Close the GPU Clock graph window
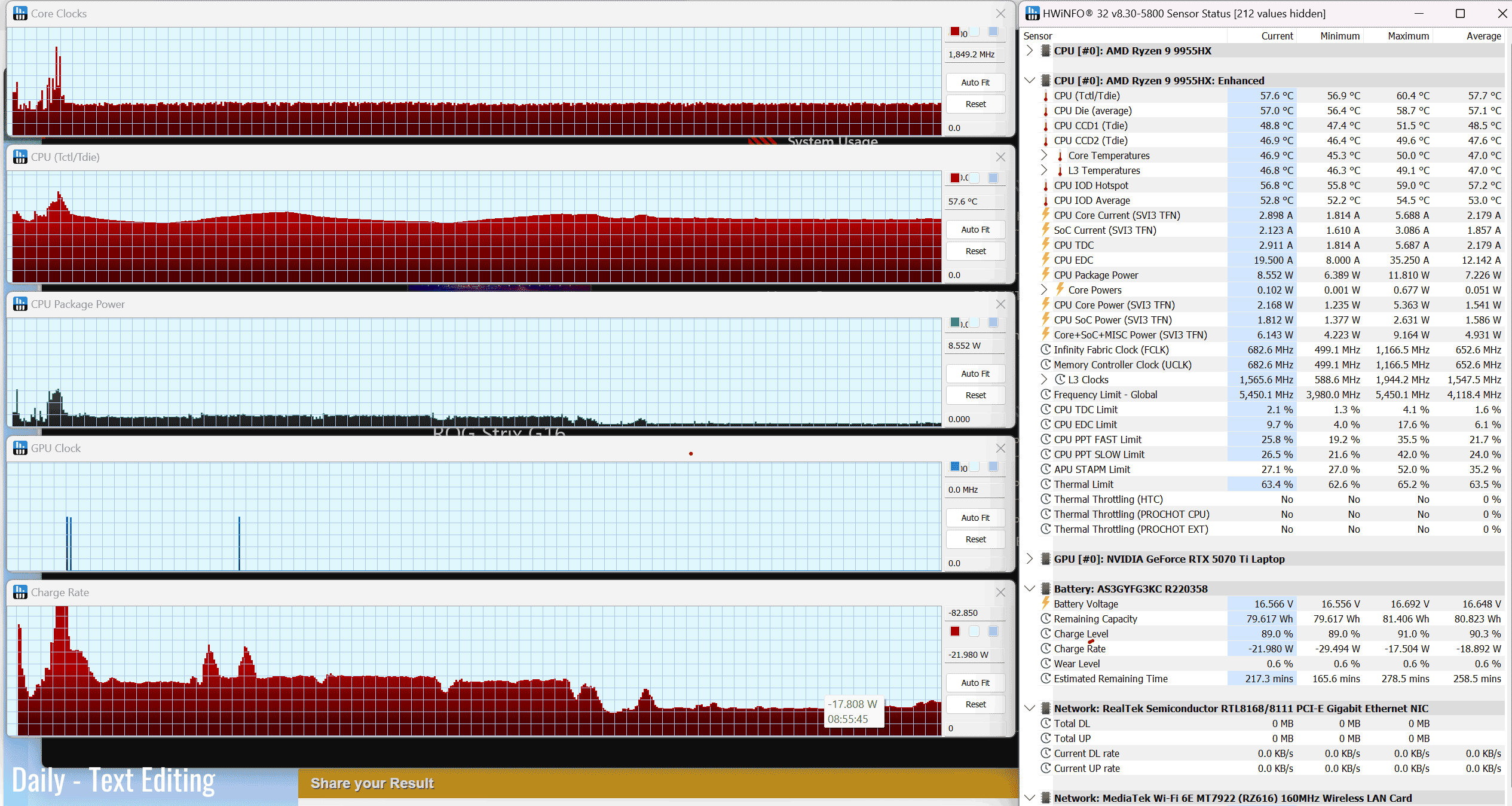Image resolution: width=1512 pixels, height=806 pixels. [x=1000, y=448]
